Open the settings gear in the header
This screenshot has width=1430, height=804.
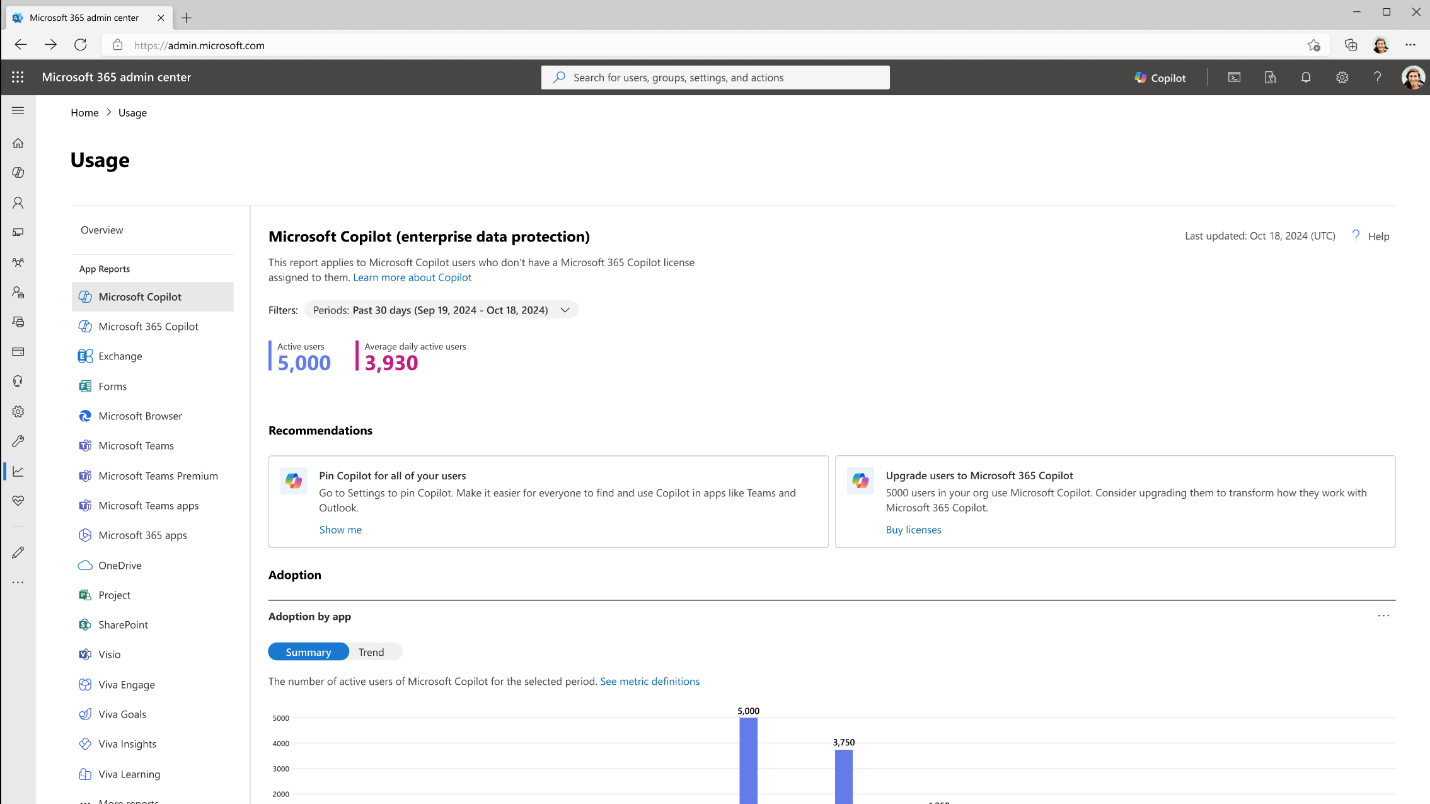[x=1342, y=77]
